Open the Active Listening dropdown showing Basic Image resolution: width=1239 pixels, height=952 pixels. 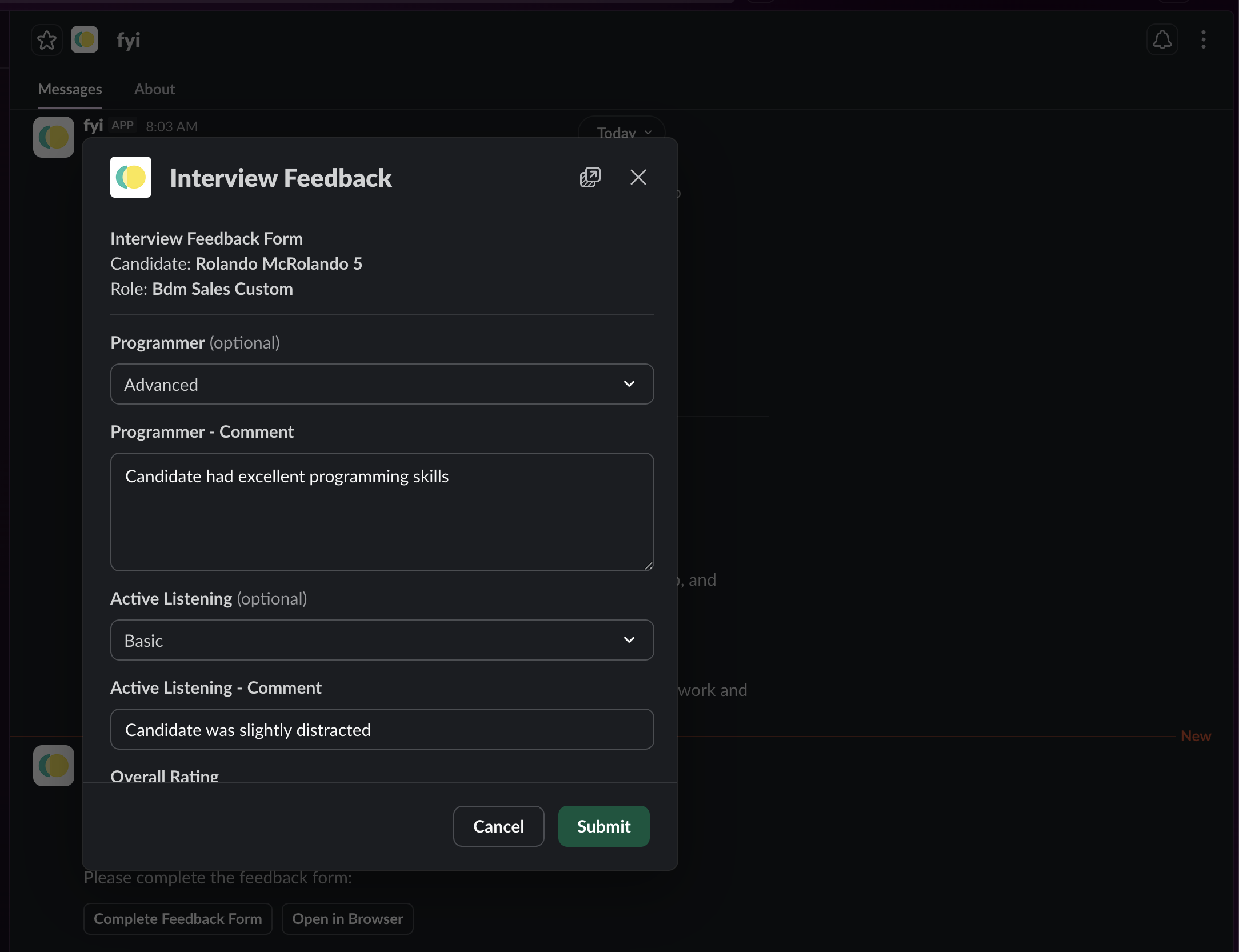pyautogui.click(x=382, y=641)
